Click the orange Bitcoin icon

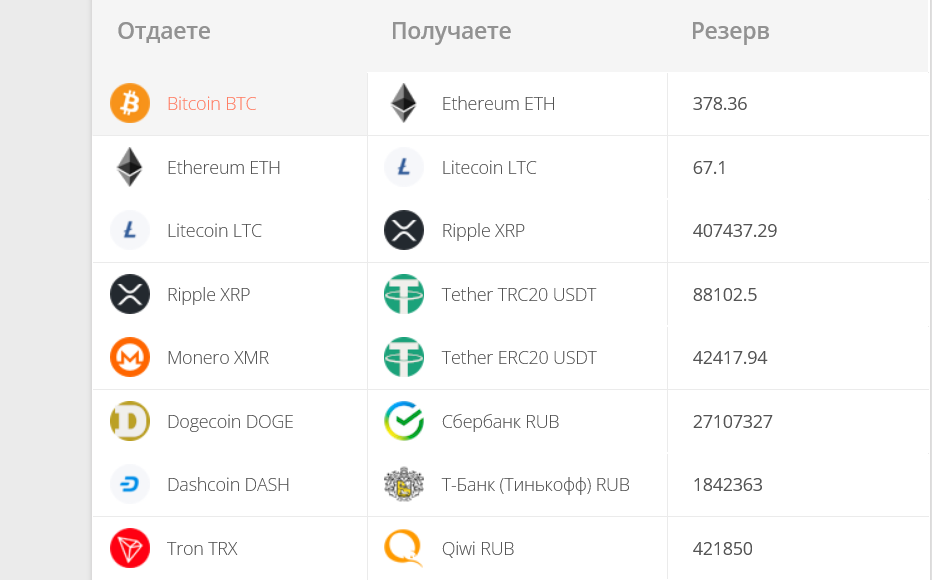[x=130, y=103]
